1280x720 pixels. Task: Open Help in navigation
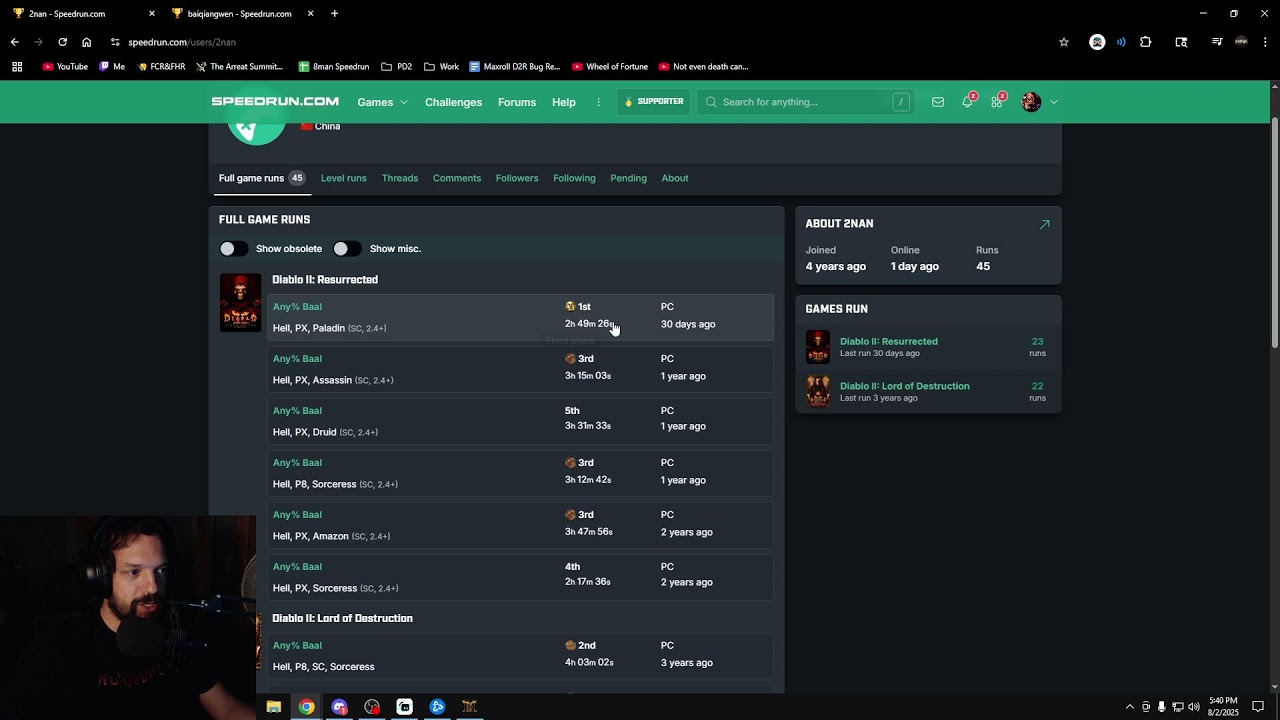click(x=564, y=102)
